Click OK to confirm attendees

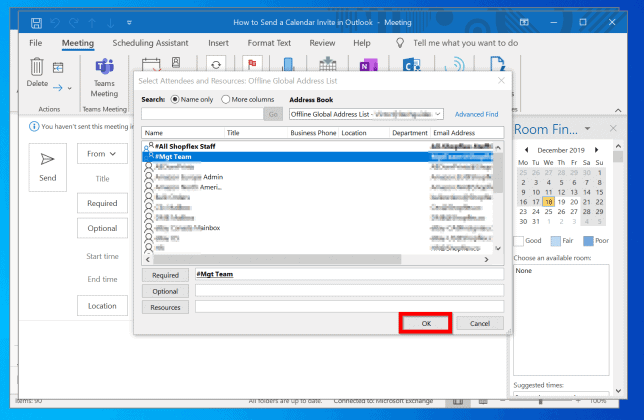(x=426, y=324)
